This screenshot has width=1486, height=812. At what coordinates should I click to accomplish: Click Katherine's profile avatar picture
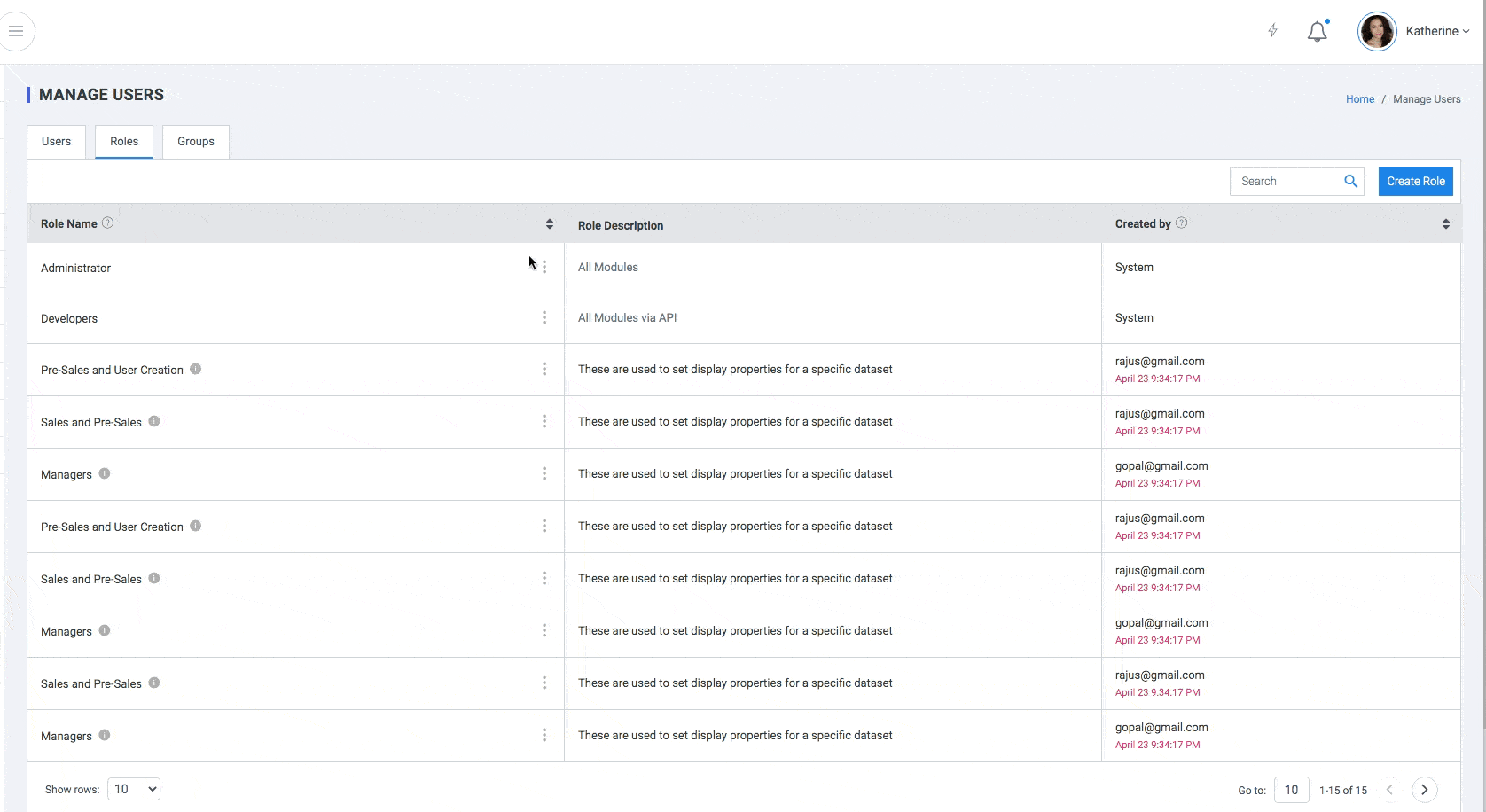click(x=1377, y=32)
